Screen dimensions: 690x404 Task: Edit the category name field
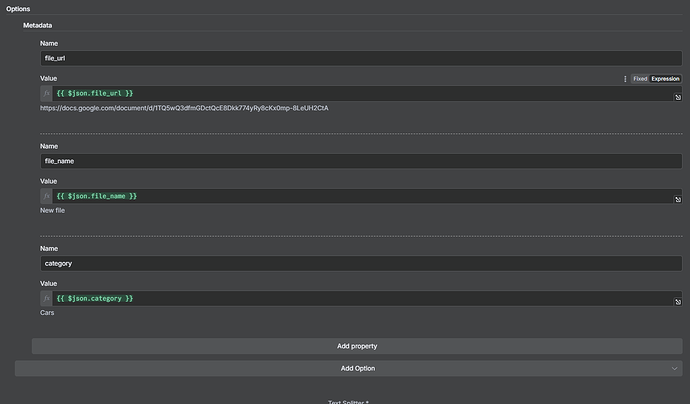pyautogui.click(x=361, y=263)
